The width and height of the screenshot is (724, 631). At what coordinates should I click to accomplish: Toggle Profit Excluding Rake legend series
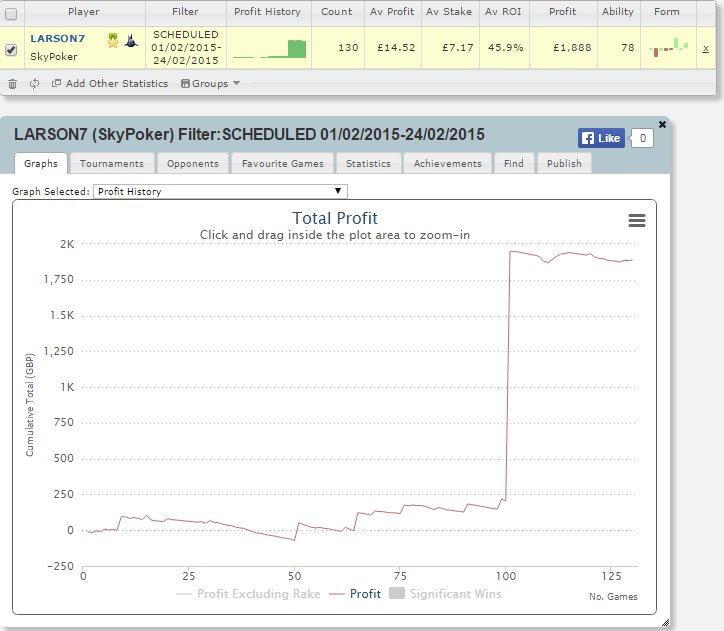point(248,594)
